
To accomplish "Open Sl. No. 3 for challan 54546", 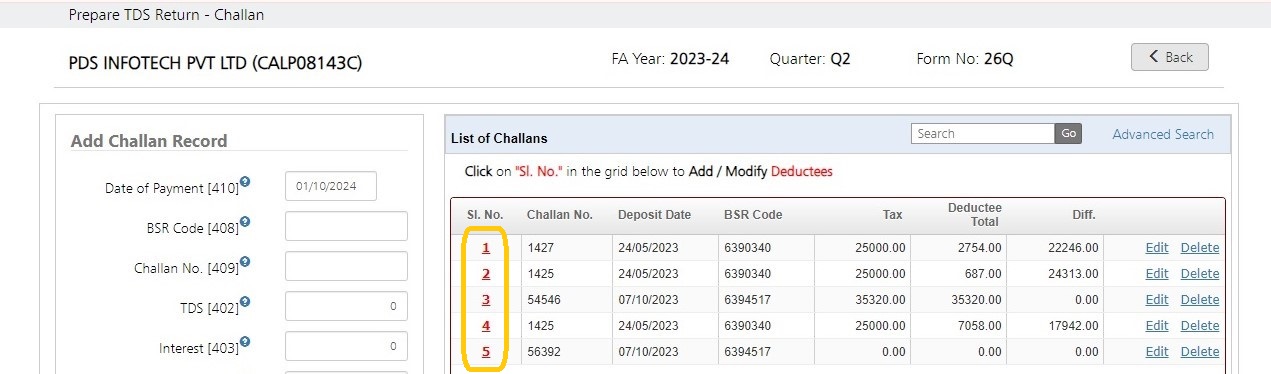I will [486, 300].
